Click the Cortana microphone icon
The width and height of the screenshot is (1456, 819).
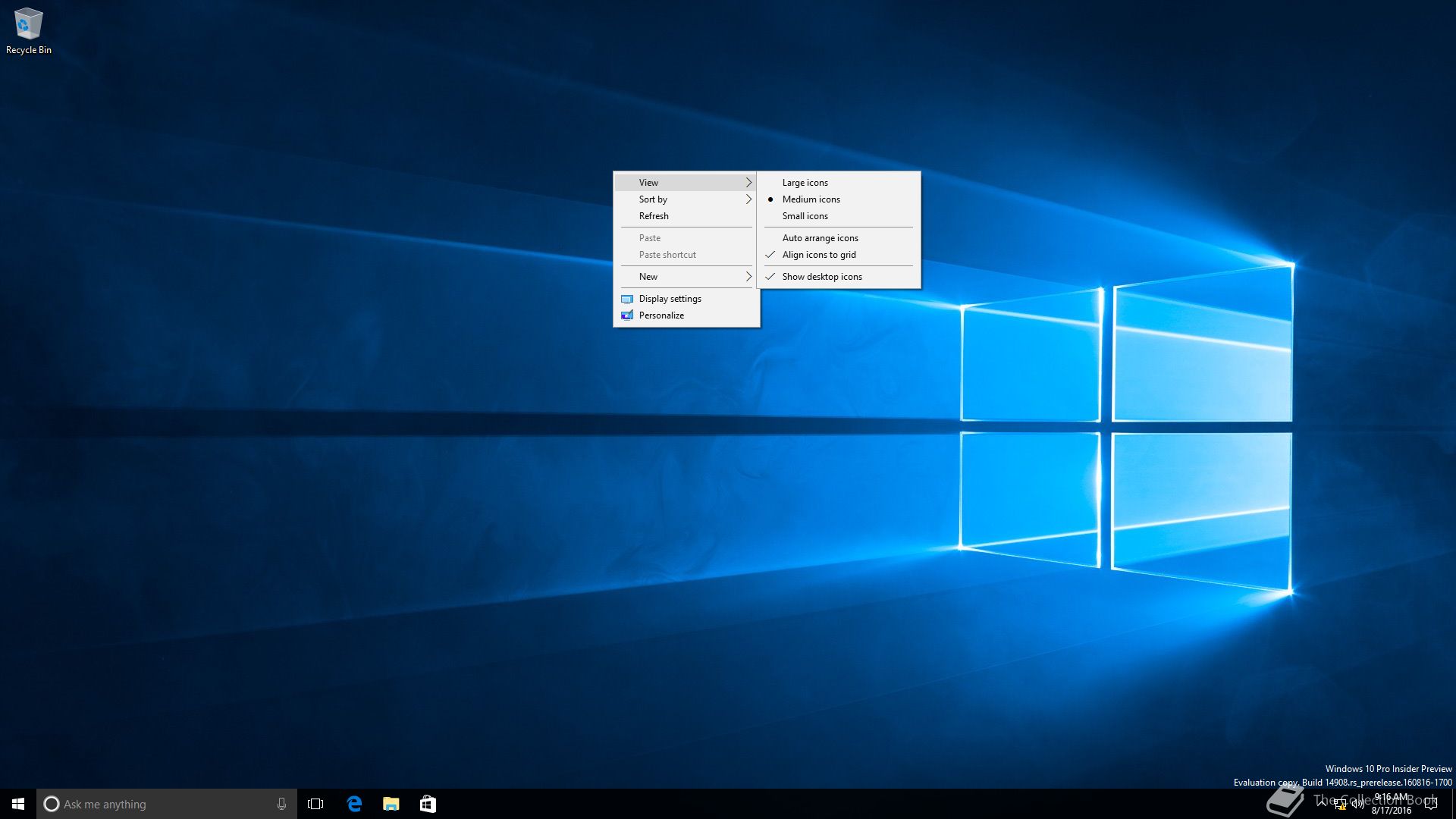click(x=281, y=804)
